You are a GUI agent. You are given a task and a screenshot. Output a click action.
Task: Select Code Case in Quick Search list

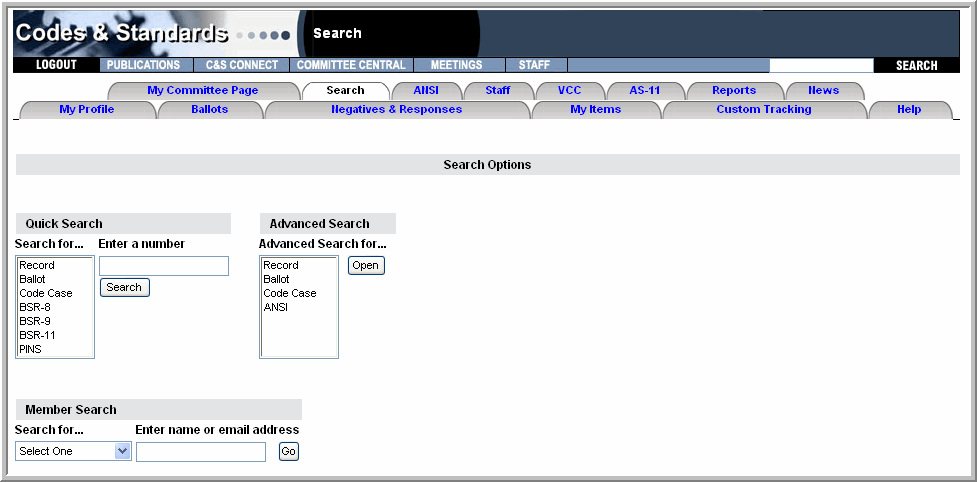[45, 293]
